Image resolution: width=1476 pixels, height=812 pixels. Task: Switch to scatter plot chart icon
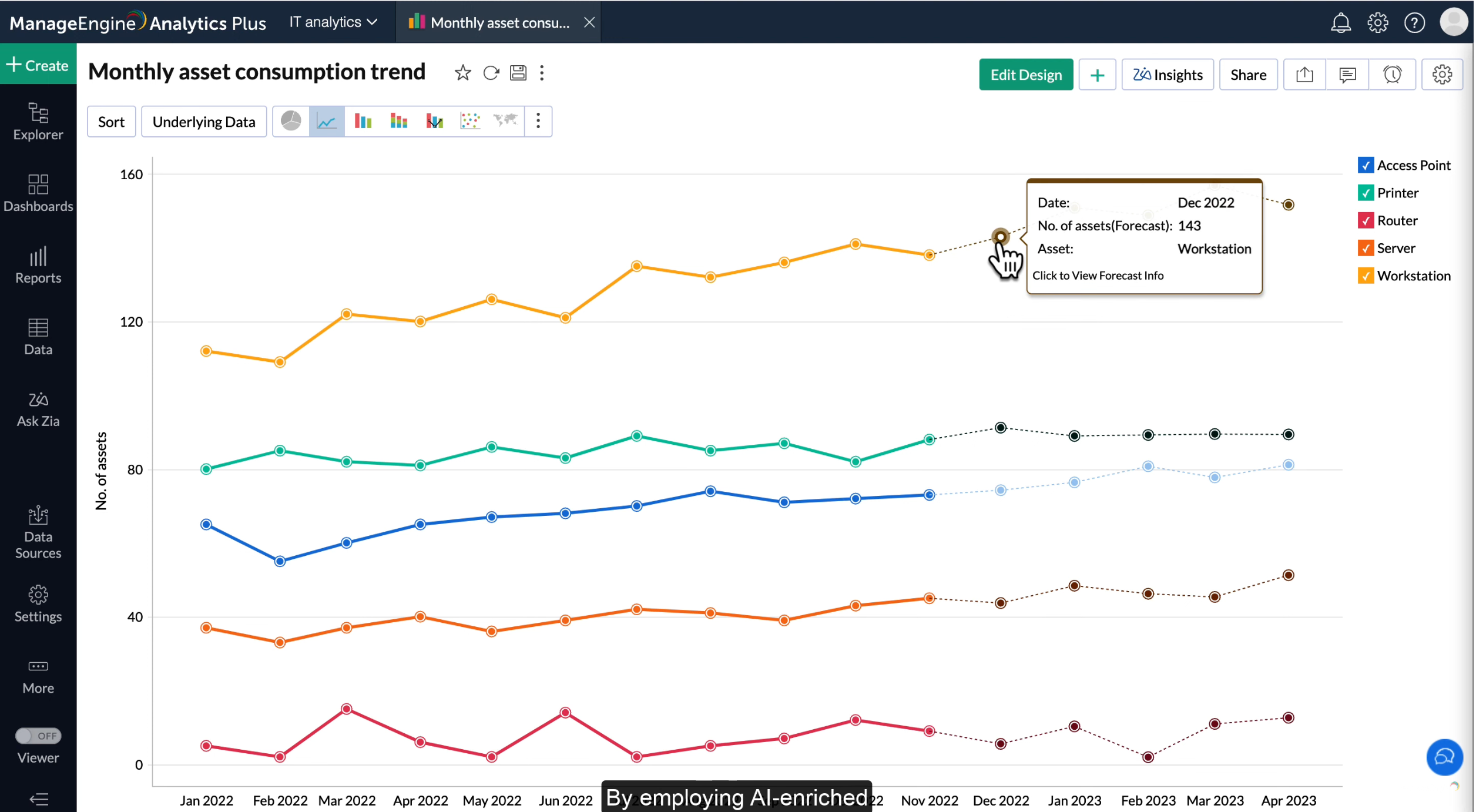[x=470, y=122]
